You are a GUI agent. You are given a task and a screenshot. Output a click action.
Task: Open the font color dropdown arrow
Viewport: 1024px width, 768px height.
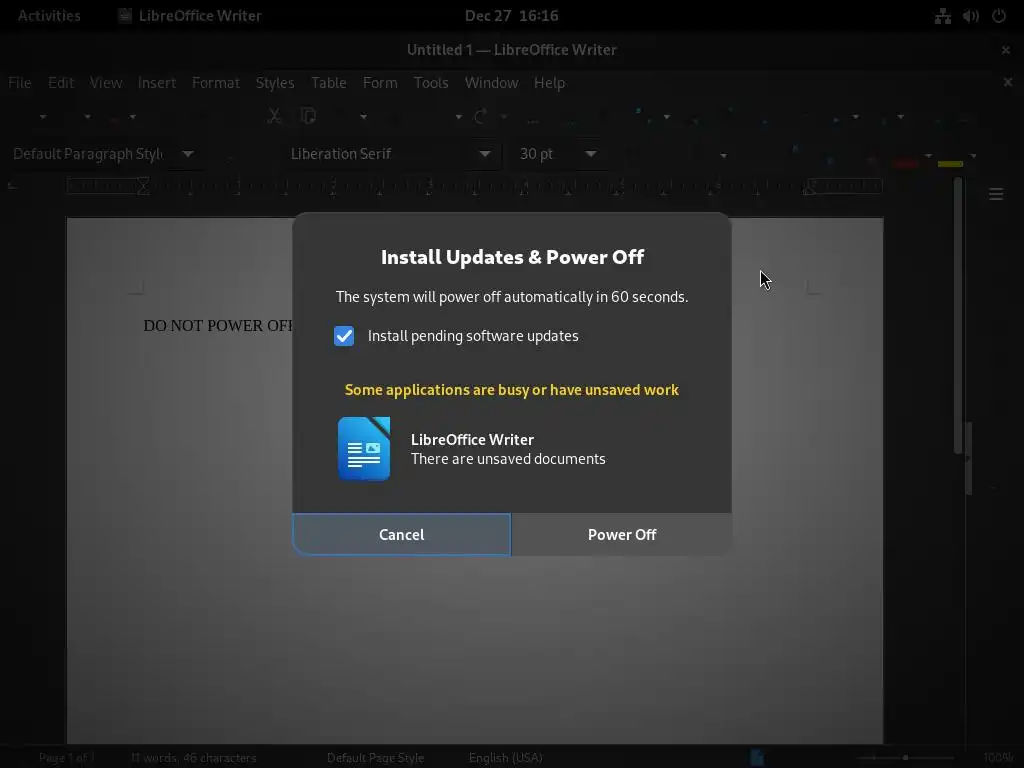click(928, 155)
